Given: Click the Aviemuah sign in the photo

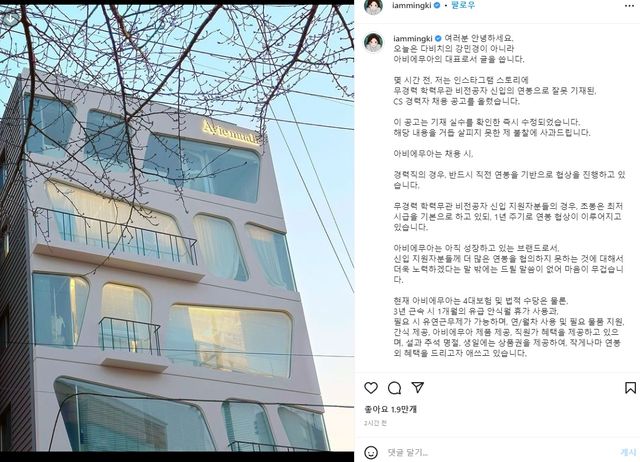Looking at the screenshot, I should pyautogui.click(x=231, y=133).
